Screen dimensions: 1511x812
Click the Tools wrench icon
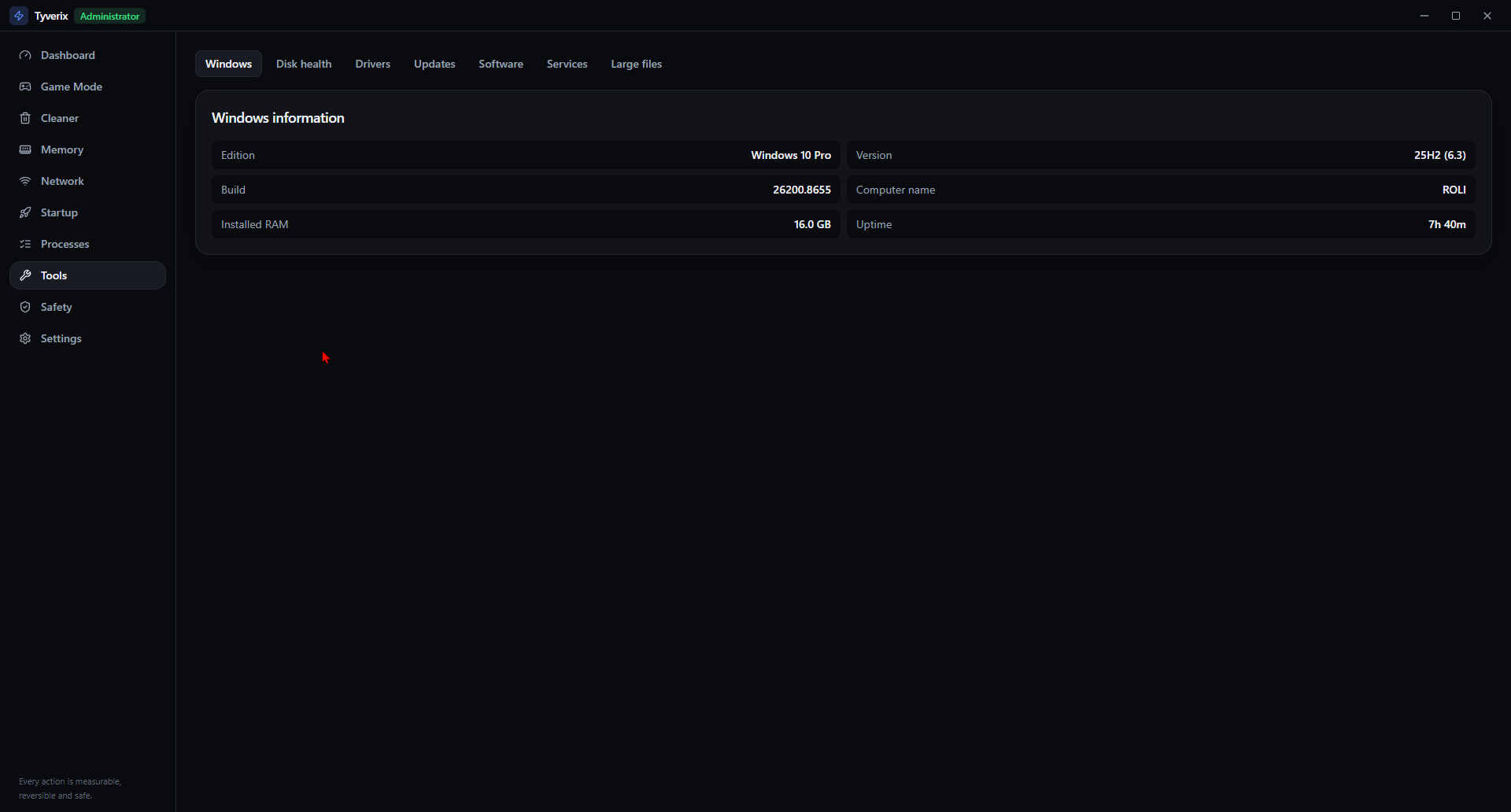coord(25,275)
